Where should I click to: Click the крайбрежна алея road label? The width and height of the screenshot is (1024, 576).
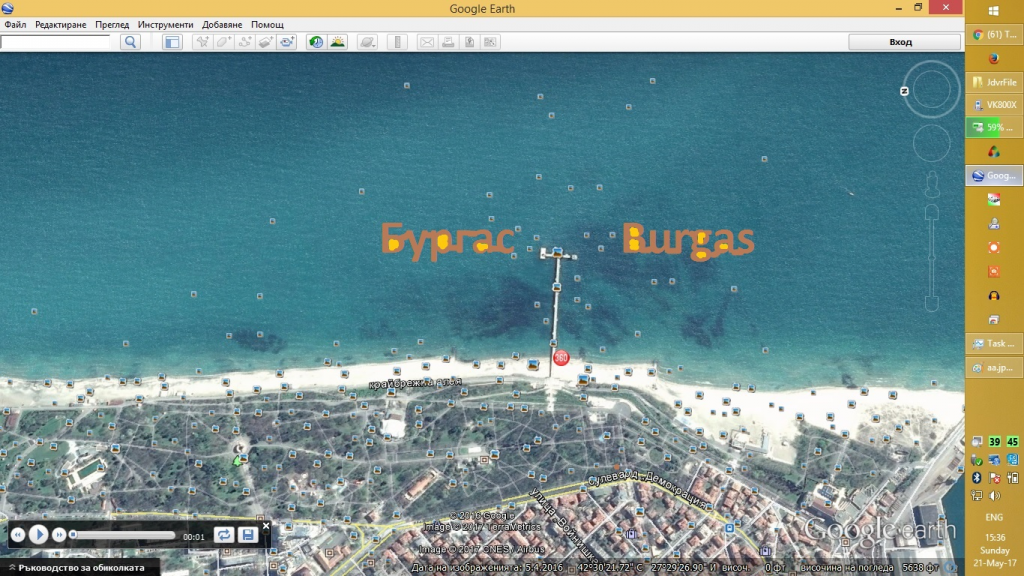[415, 383]
